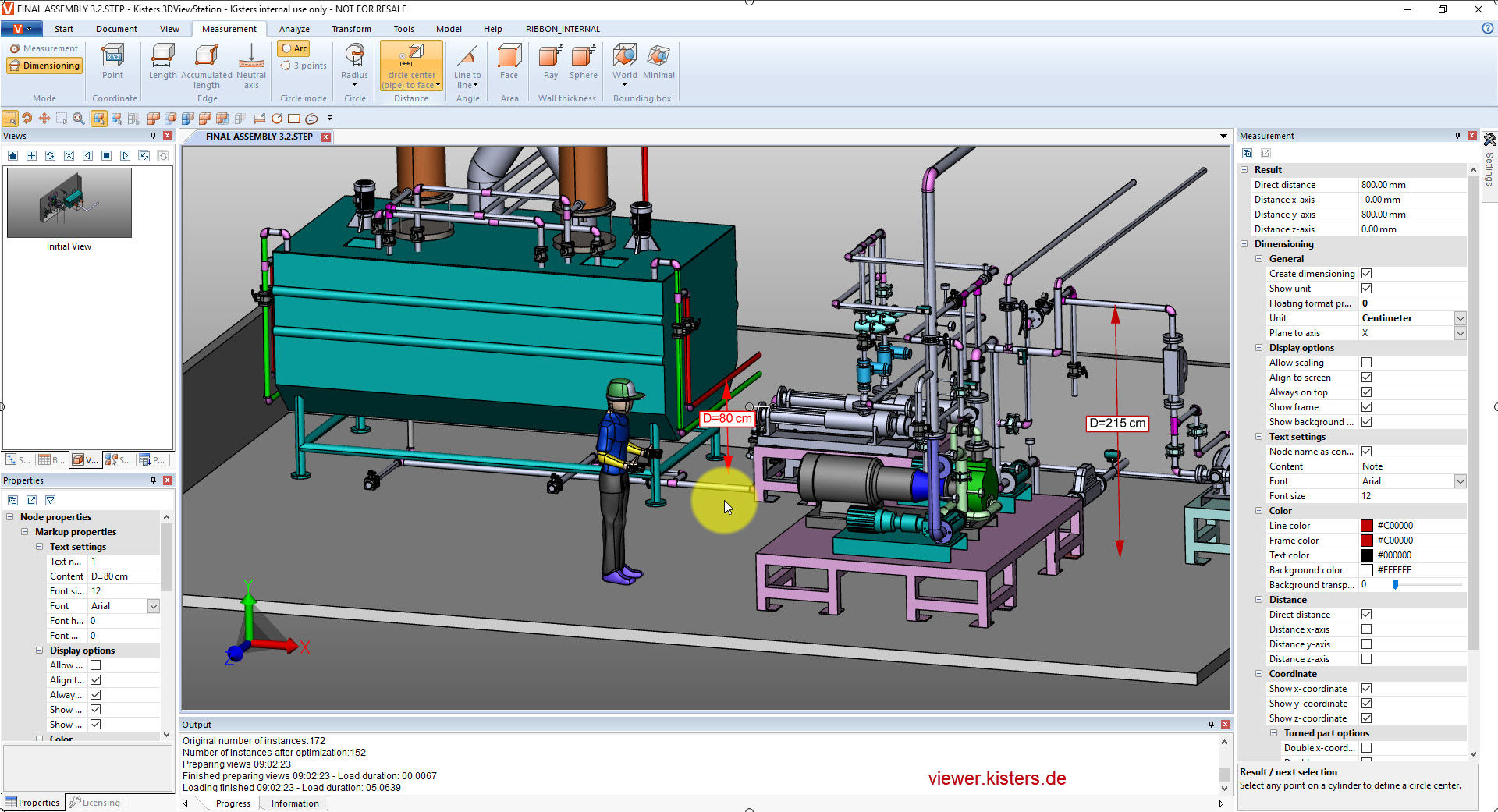Screen dimensions: 1498x812
Task: Activate circle center to face distance tool
Action: click(x=411, y=66)
